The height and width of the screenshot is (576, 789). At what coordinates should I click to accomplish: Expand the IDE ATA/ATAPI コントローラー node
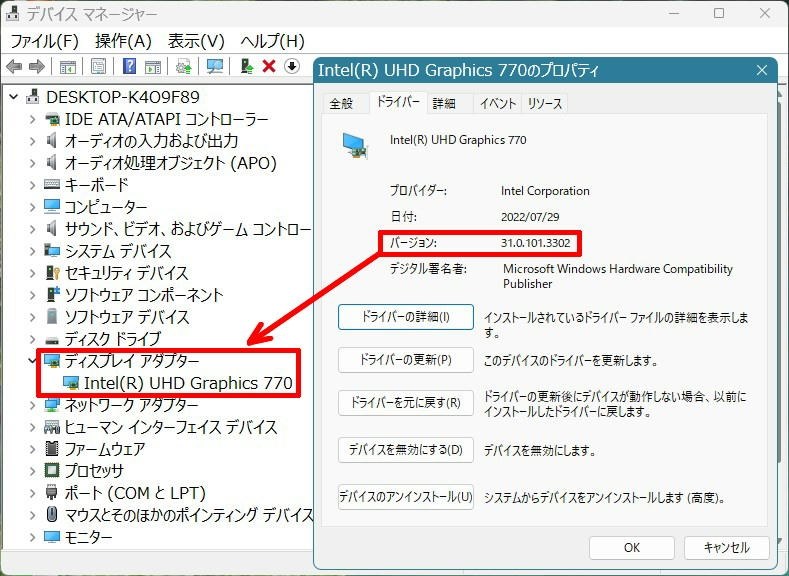point(33,119)
